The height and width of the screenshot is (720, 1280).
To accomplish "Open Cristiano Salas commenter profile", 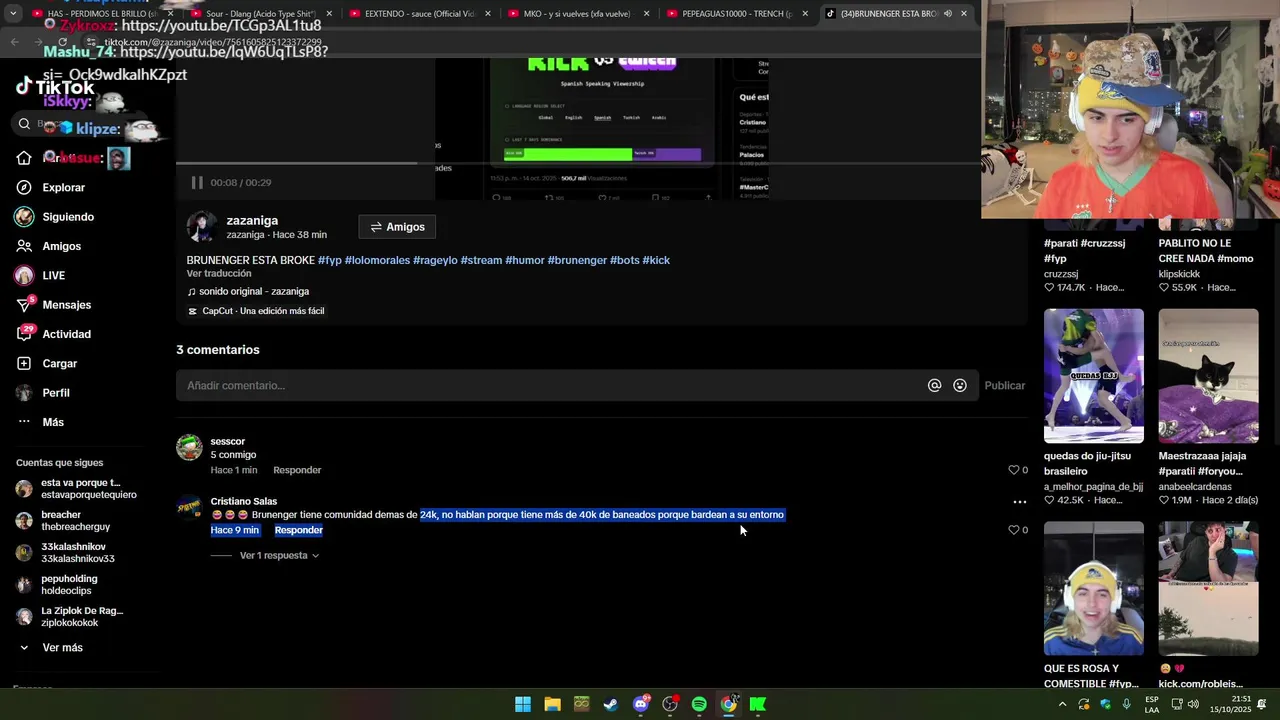I will (243, 501).
